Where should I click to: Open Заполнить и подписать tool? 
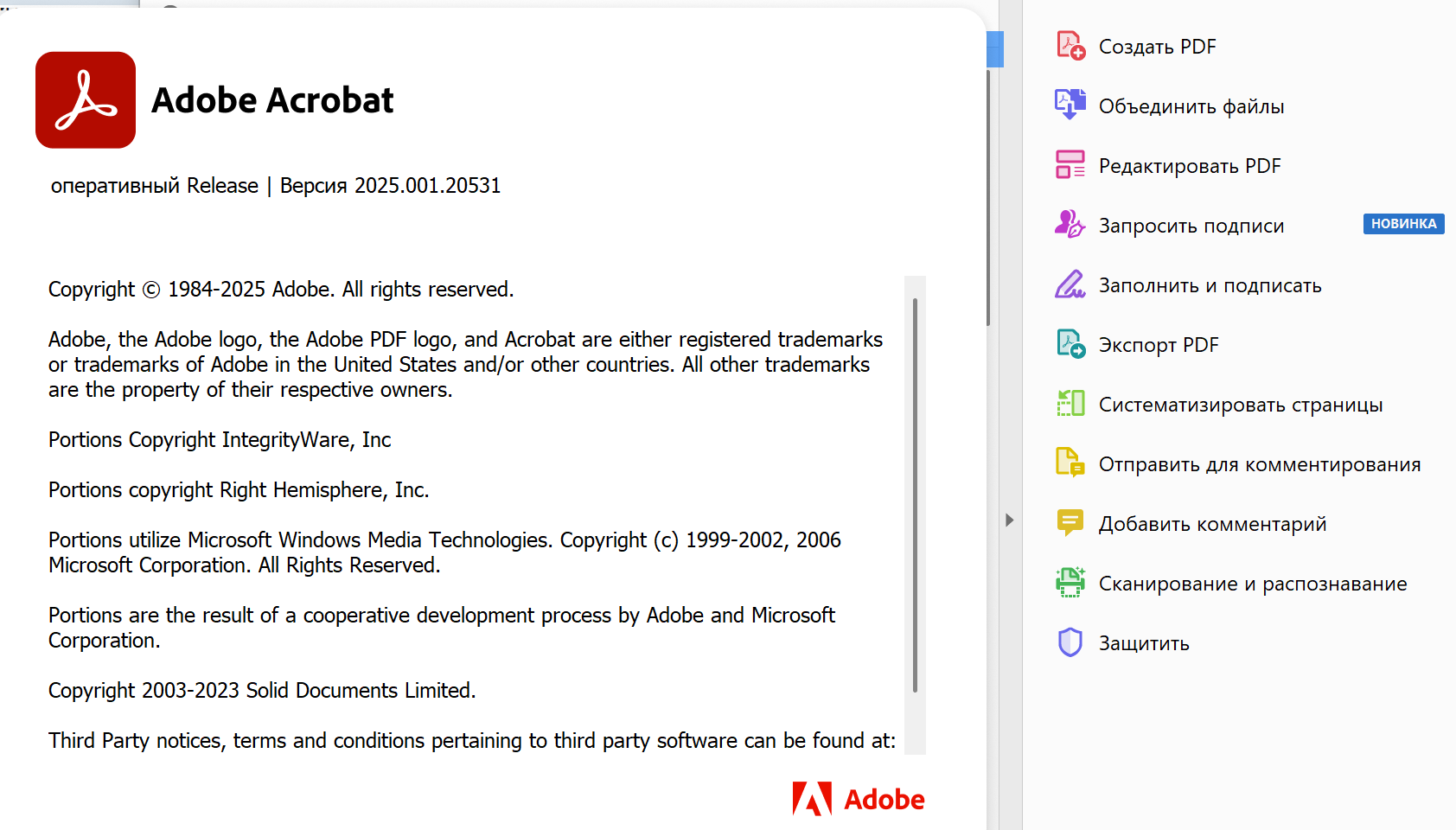1210,285
